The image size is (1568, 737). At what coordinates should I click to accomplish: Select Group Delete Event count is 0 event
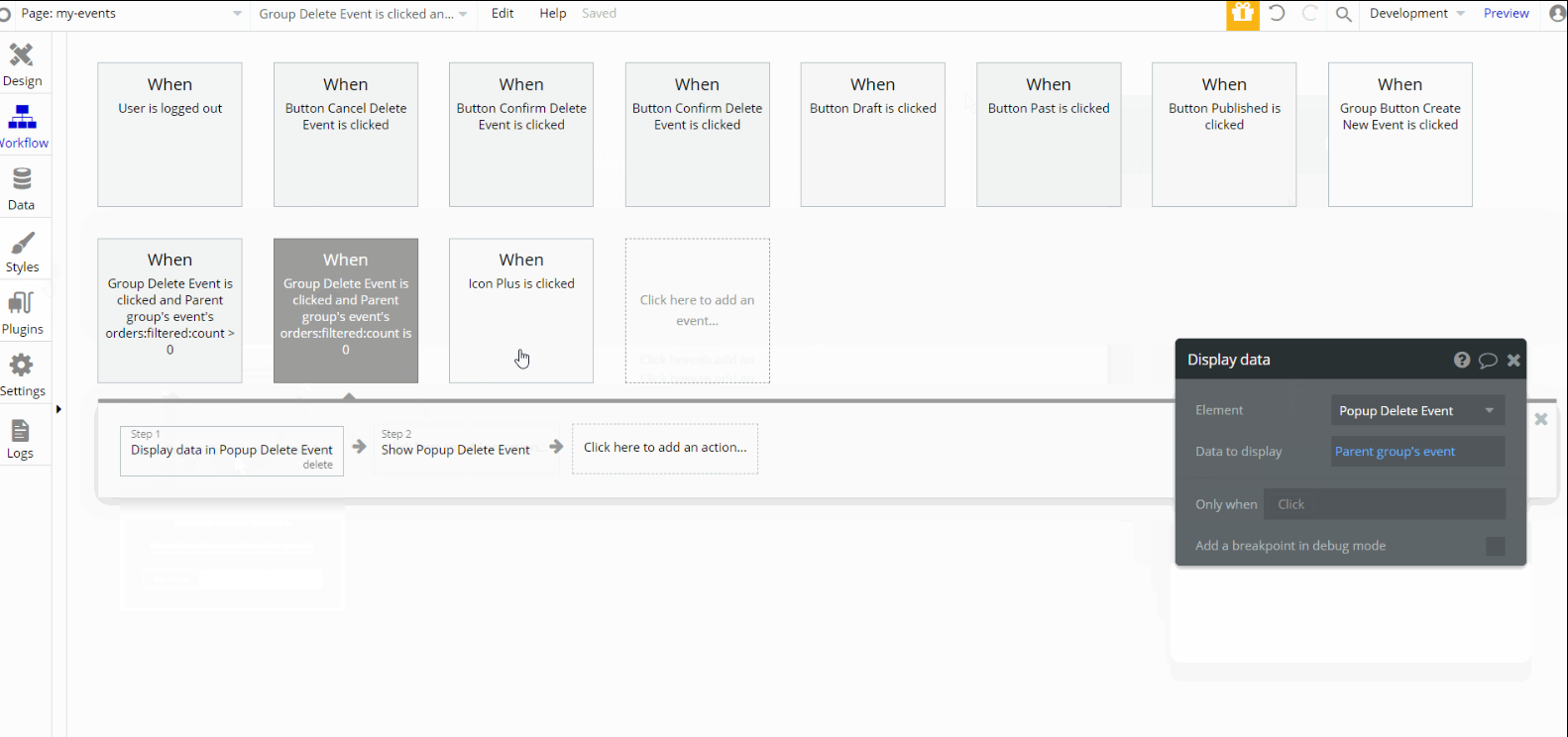(x=346, y=310)
